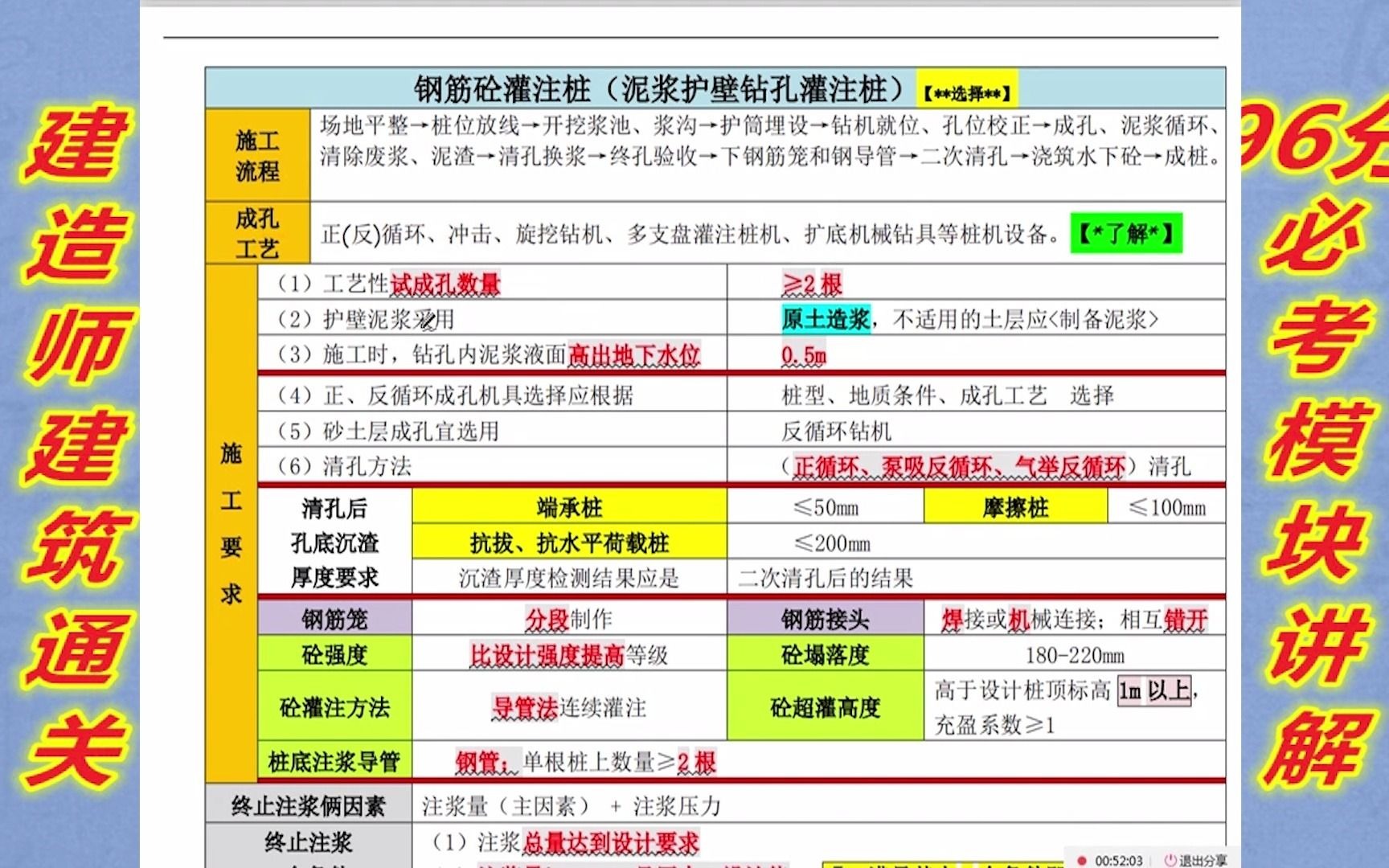1389x868 pixels.
Task: Click the green 【*了解*】 tag
Action: pyautogui.click(x=1126, y=234)
